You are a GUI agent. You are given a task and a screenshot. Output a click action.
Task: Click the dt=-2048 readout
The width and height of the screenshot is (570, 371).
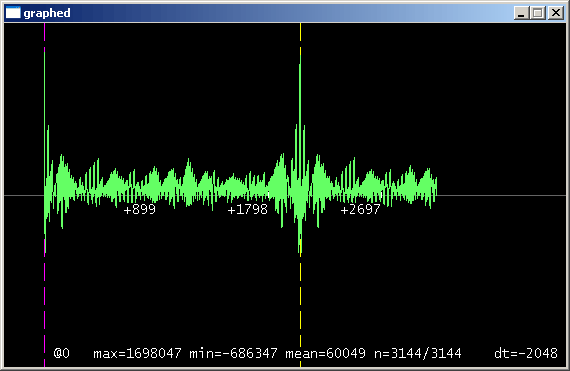click(526, 353)
